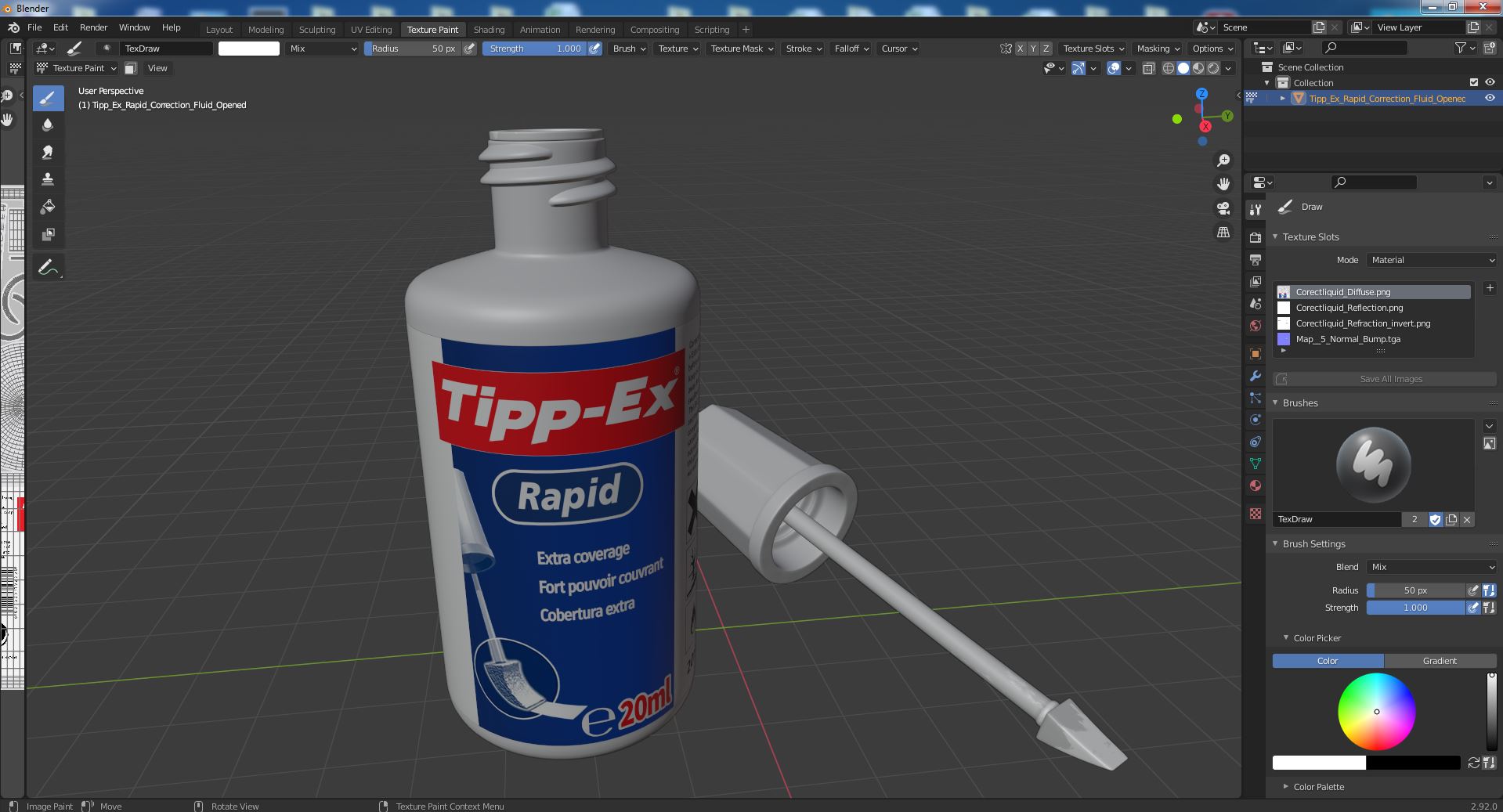The height and width of the screenshot is (812, 1503).
Task: Open the Physics properties tab
Action: 1256,420
